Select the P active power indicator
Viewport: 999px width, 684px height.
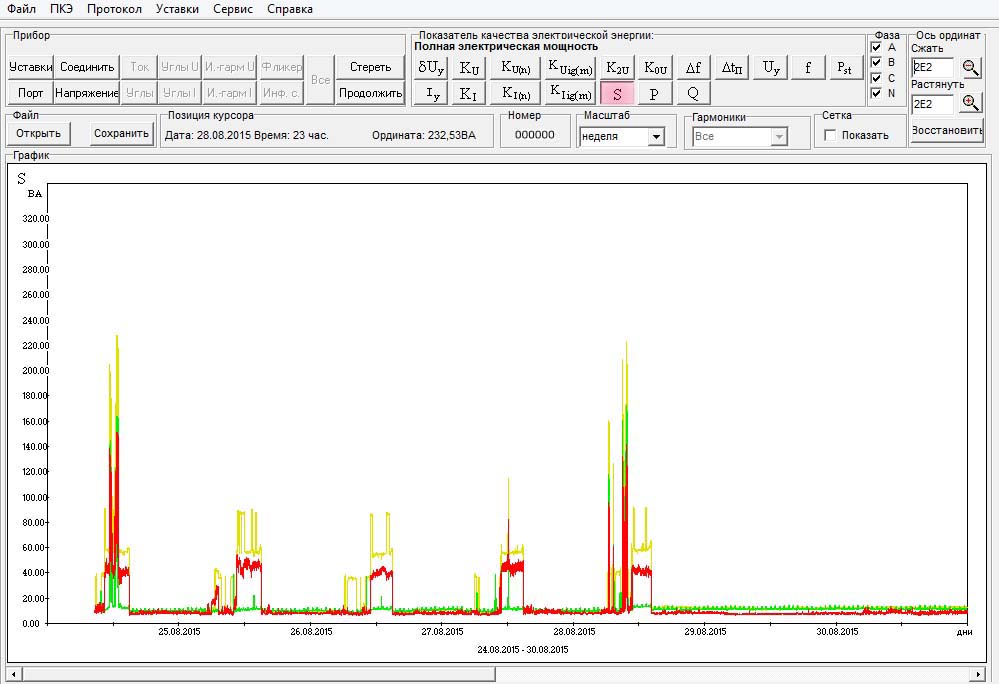click(655, 94)
